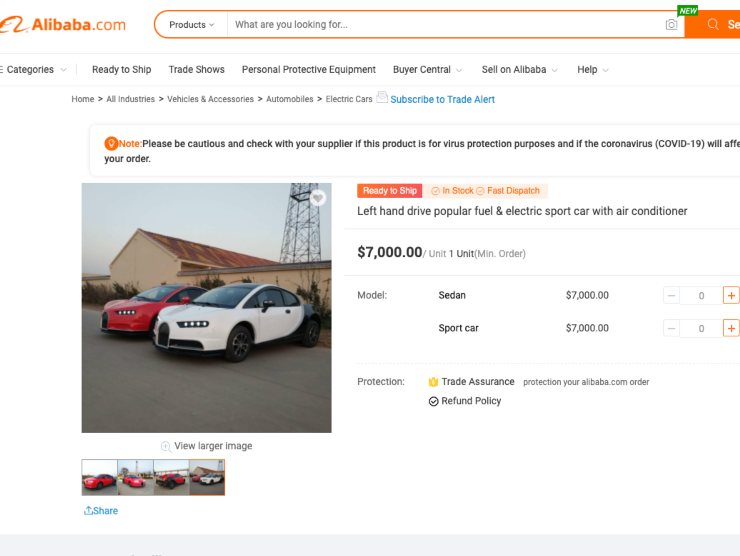Open the Ready to Ship menu item
The width and height of the screenshot is (740, 556).
point(121,70)
